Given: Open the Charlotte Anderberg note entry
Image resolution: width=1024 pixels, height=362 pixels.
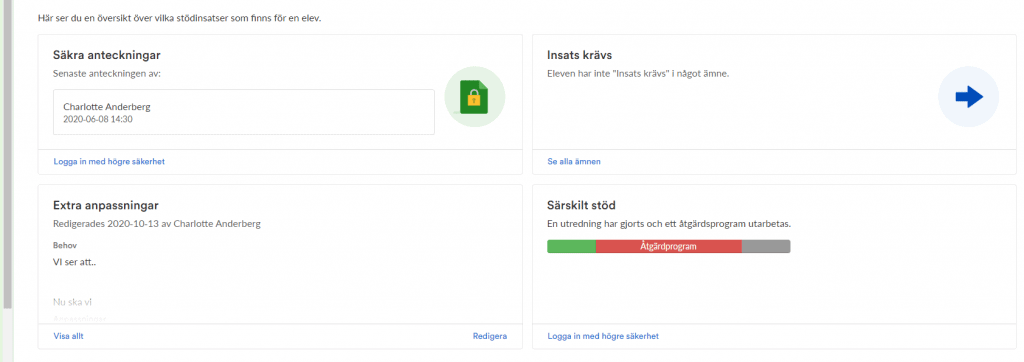Looking at the screenshot, I should (x=244, y=112).
